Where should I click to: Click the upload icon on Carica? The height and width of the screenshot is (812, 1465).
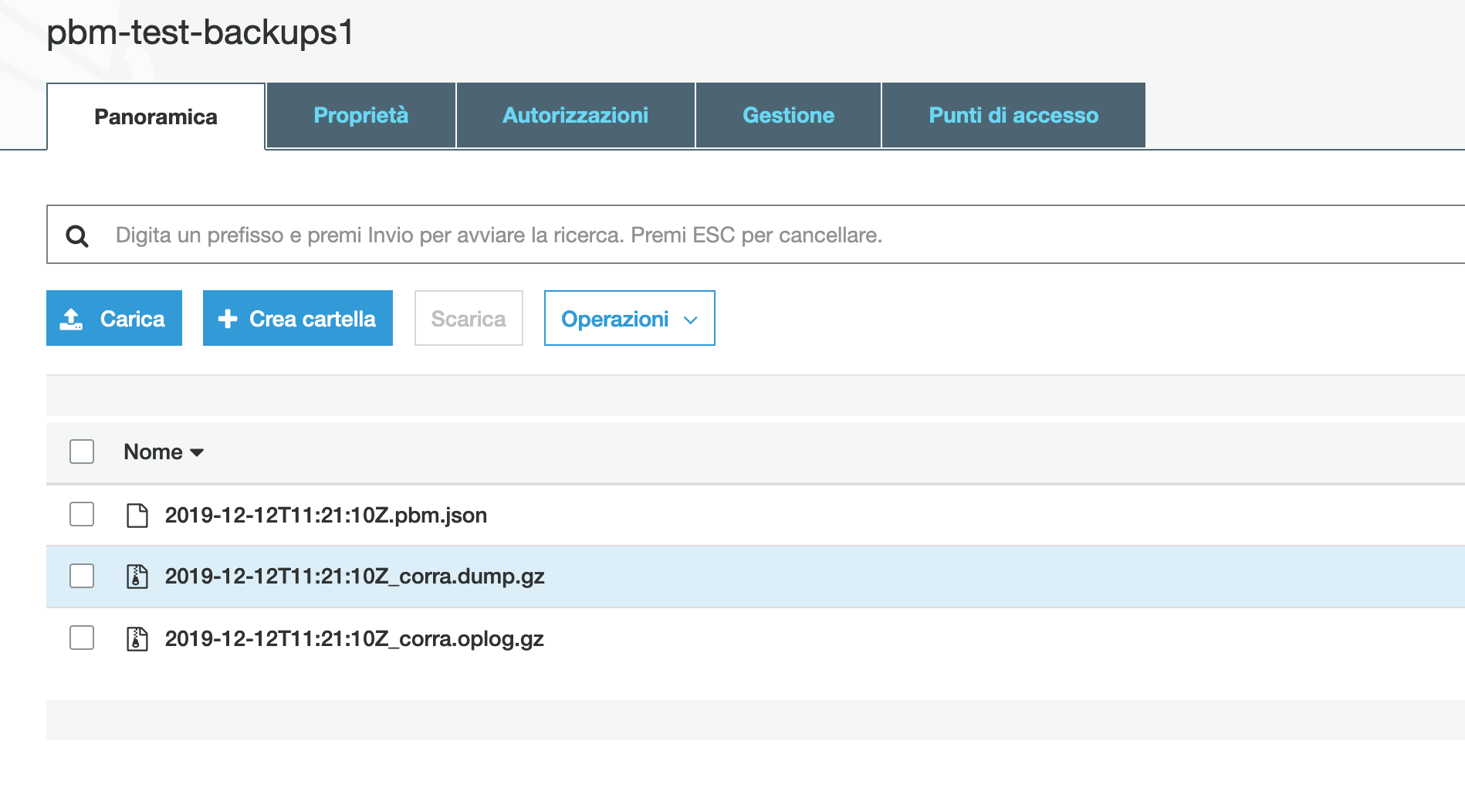coord(72,319)
